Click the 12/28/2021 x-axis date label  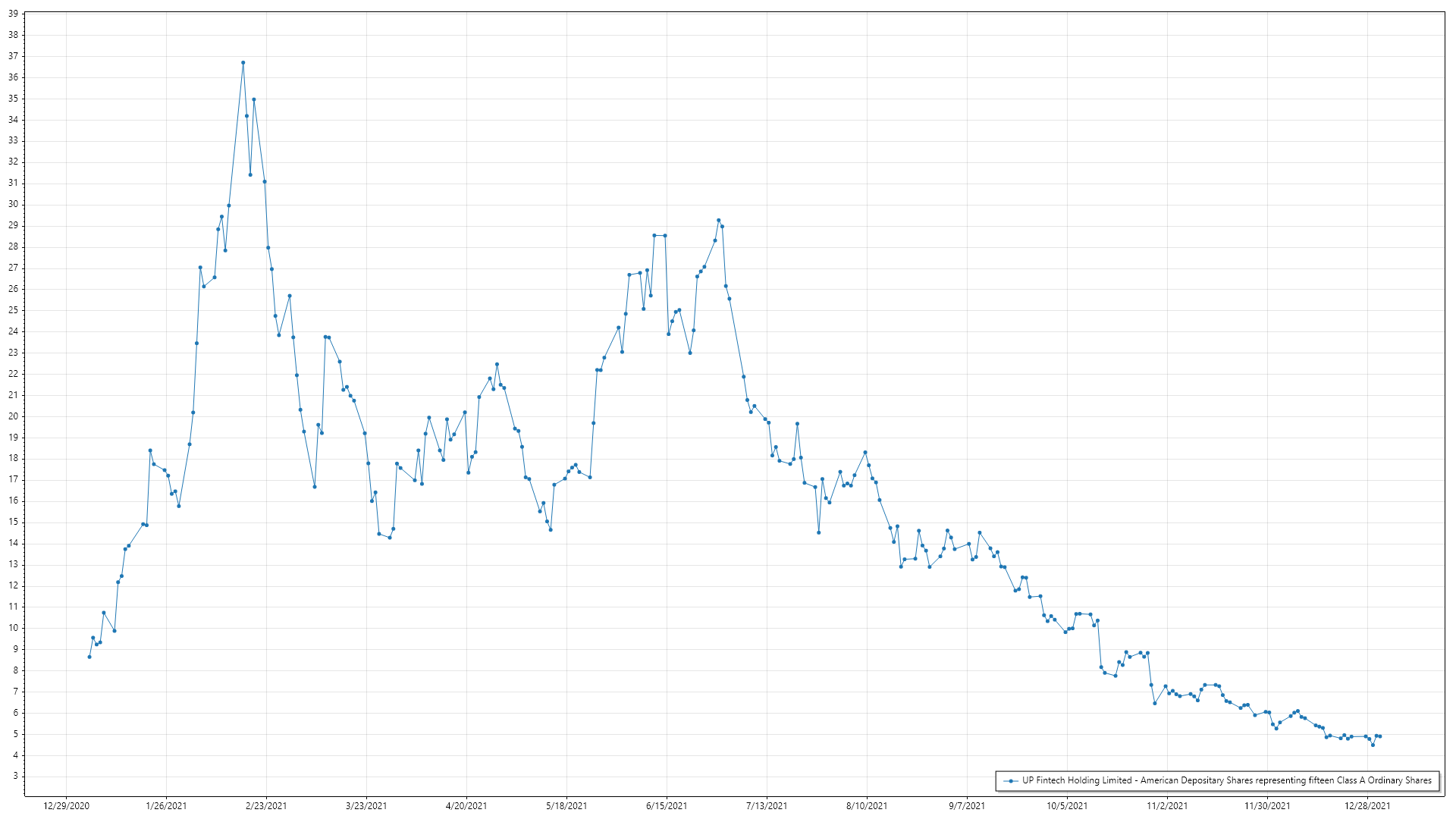click(x=1367, y=806)
